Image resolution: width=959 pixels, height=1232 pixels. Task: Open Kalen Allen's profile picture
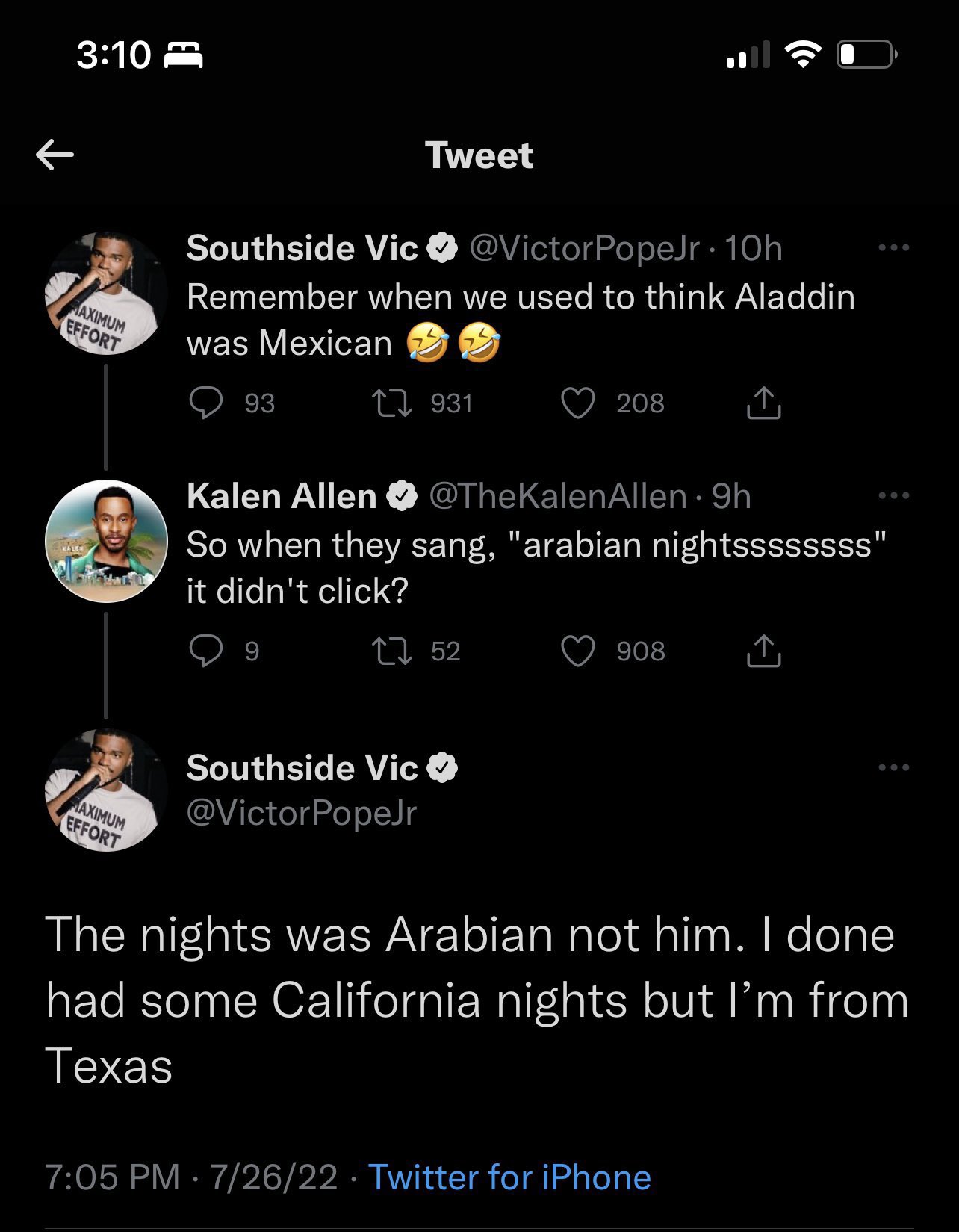pyautogui.click(x=106, y=541)
